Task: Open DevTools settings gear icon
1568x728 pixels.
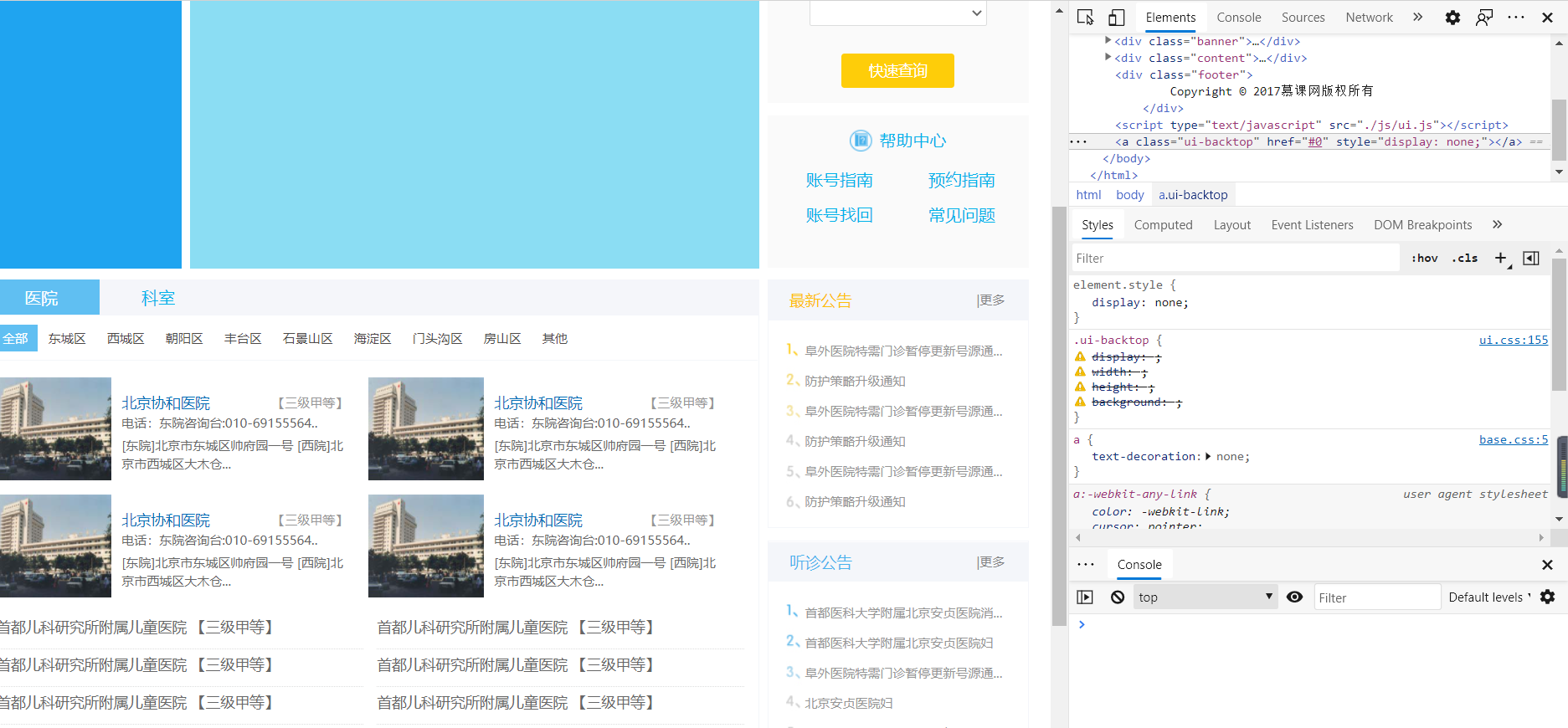Action: click(x=1452, y=18)
